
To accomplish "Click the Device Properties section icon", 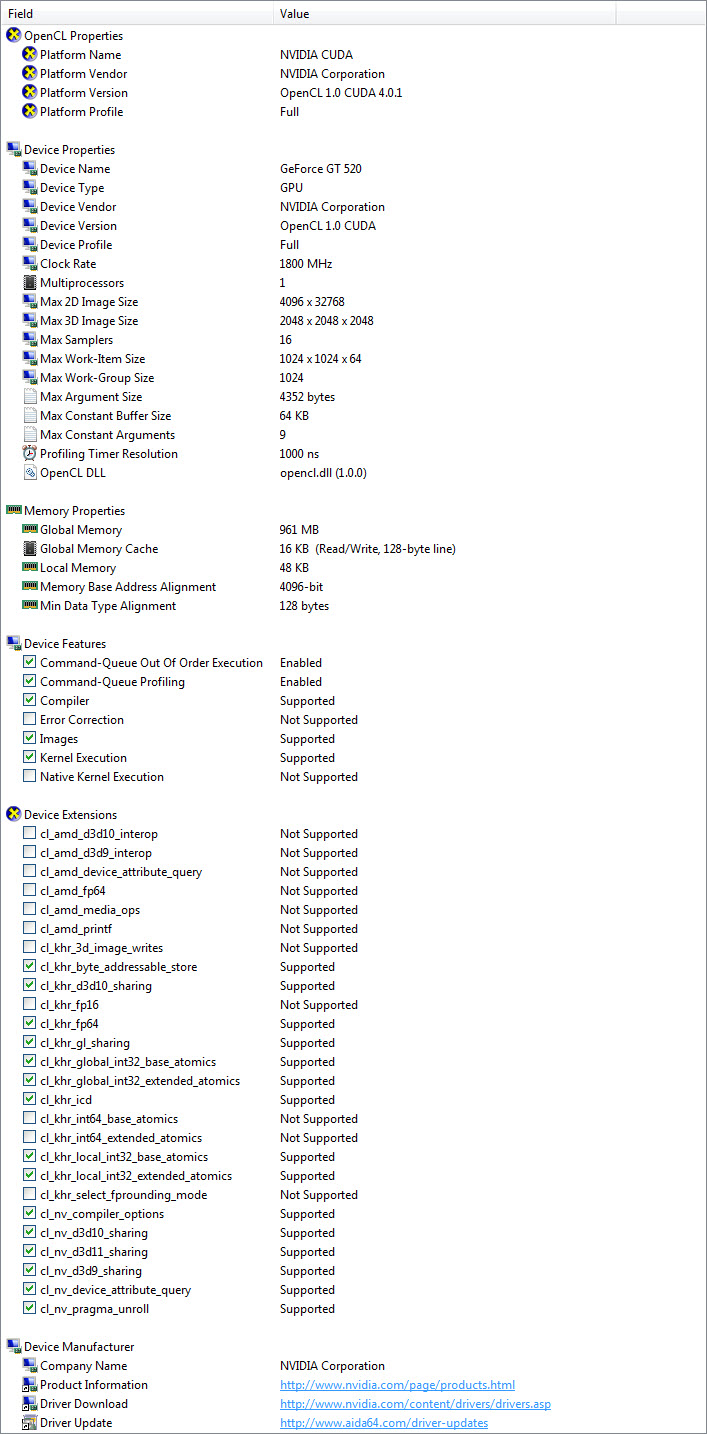I will click(x=14, y=150).
